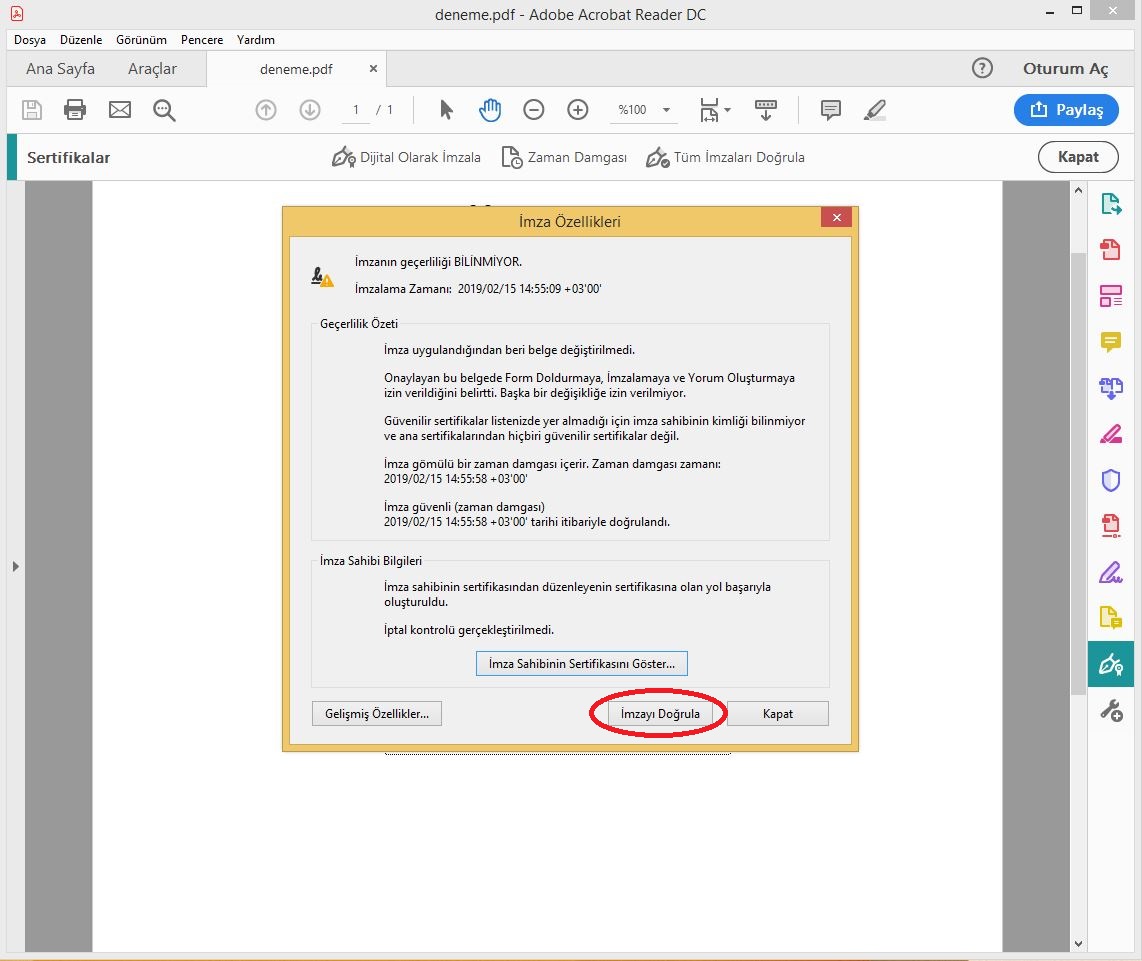Open the page fit options dropdown
The image size is (1142, 961).
pyautogui.click(x=714, y=110)
